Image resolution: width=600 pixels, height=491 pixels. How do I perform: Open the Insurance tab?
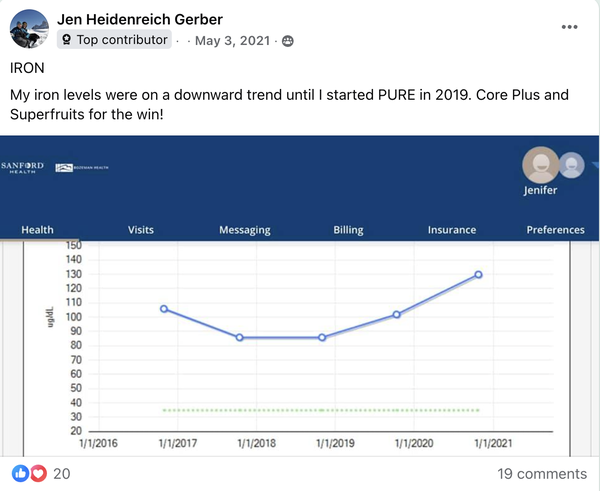click(452, 230)
